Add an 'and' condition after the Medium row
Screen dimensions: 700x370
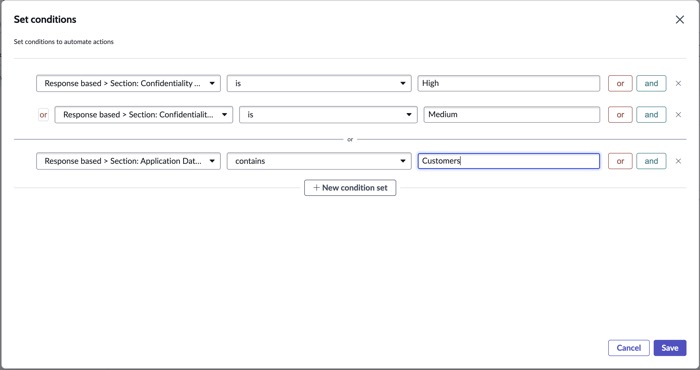(x=651, y=115)
